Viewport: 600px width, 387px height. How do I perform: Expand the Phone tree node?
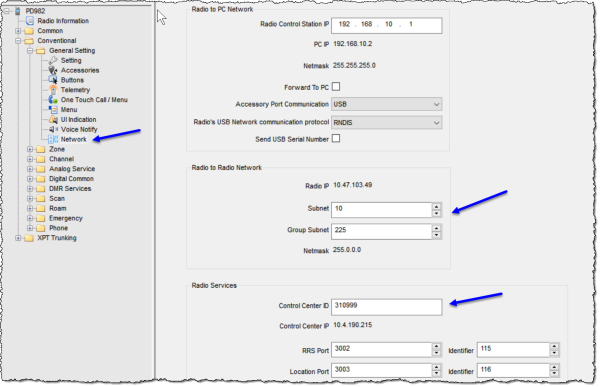point(30,228)
